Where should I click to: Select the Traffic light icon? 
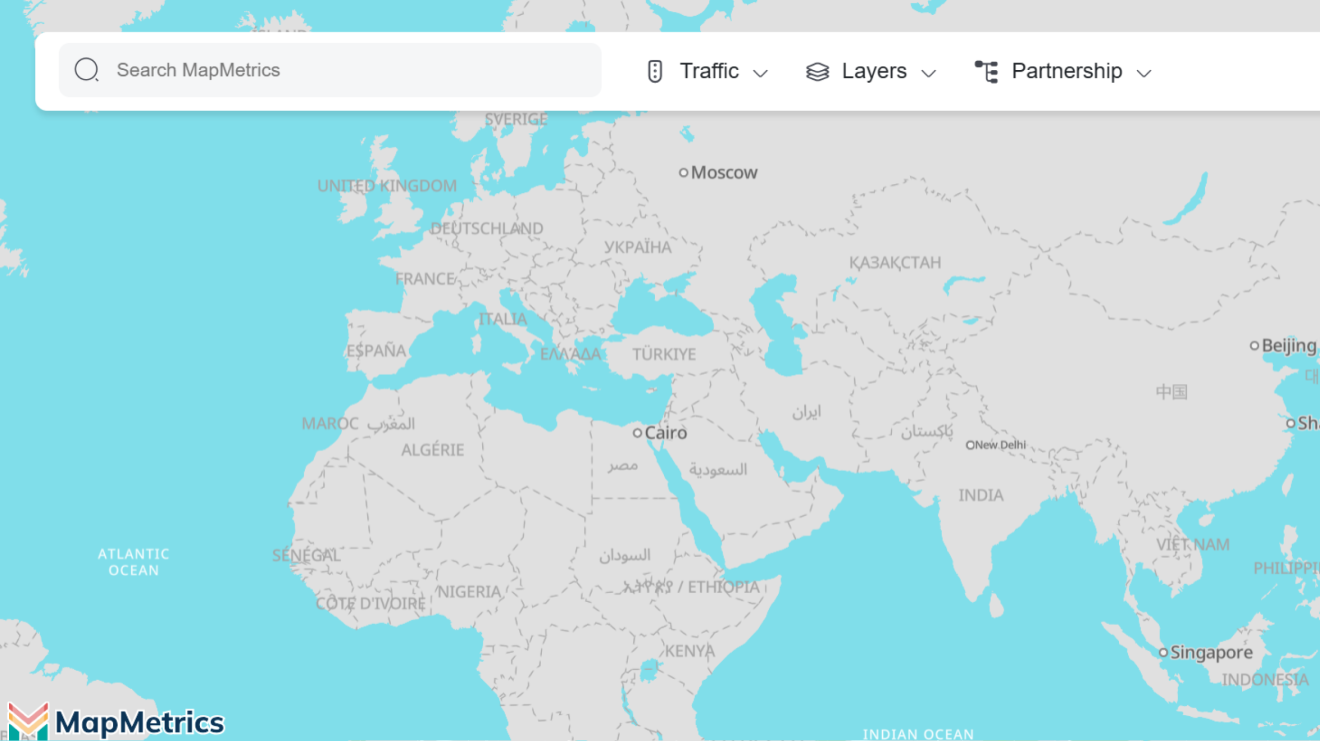656,70
